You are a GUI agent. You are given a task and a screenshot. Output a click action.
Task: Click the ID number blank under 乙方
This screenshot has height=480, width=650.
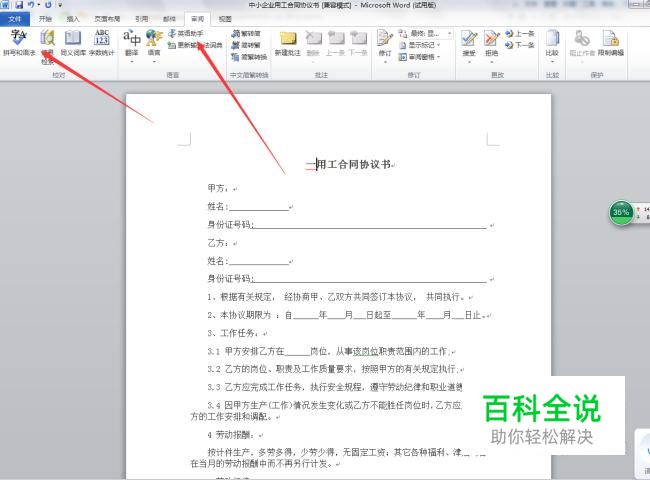(x=370, y=279)
